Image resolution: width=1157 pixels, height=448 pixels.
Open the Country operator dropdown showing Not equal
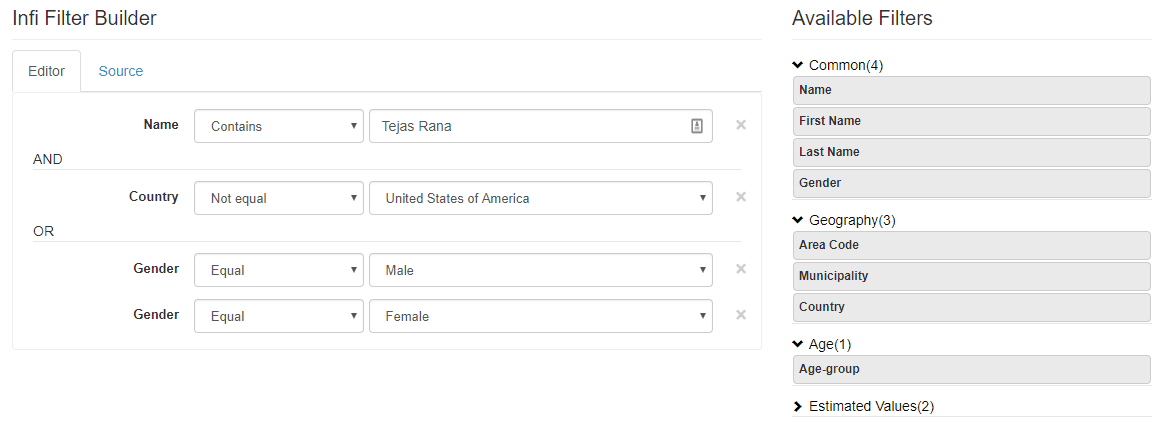point(278,198)
